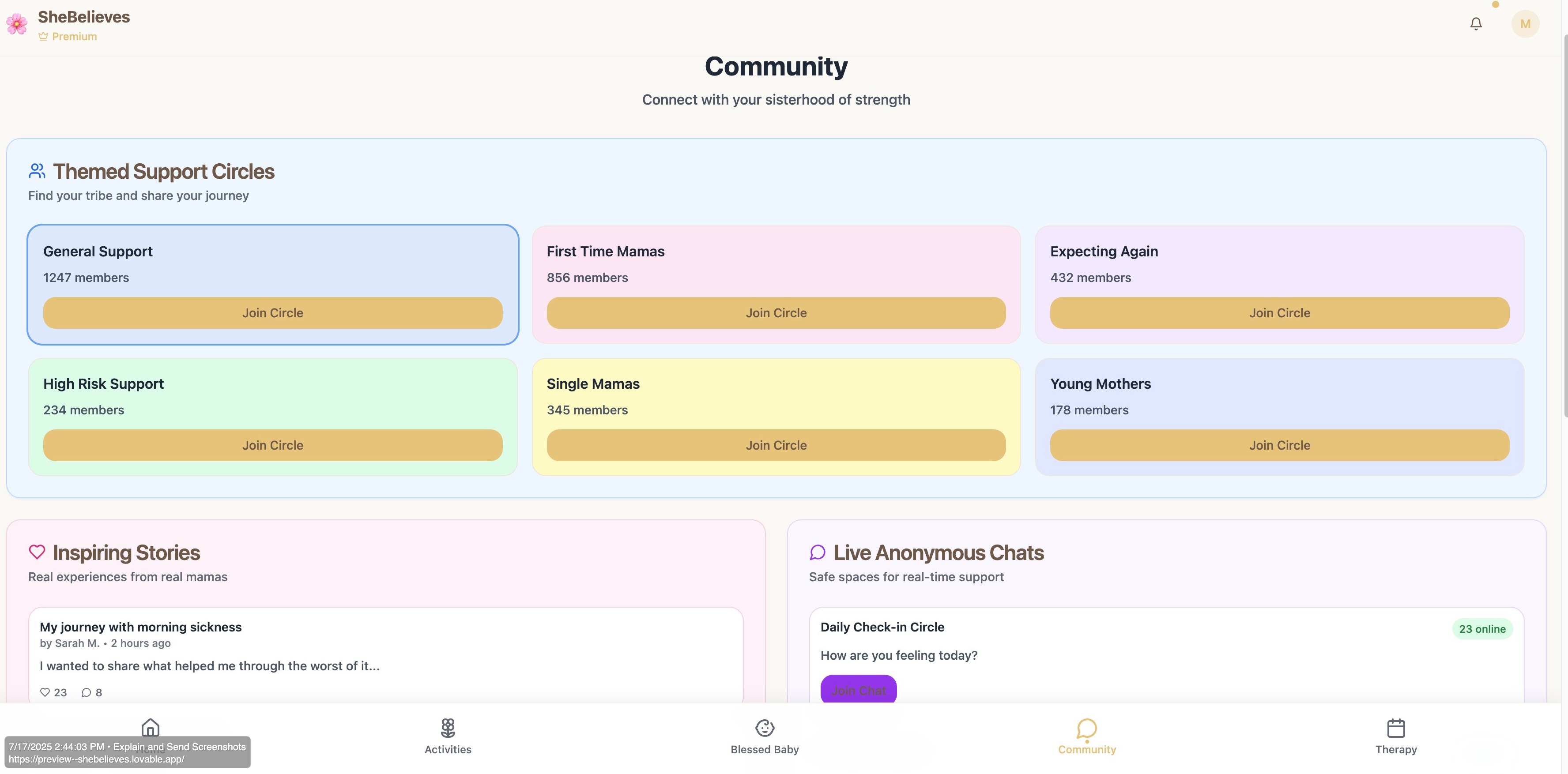
Task: Select the General Support card title
Action: tap(98, 251)
